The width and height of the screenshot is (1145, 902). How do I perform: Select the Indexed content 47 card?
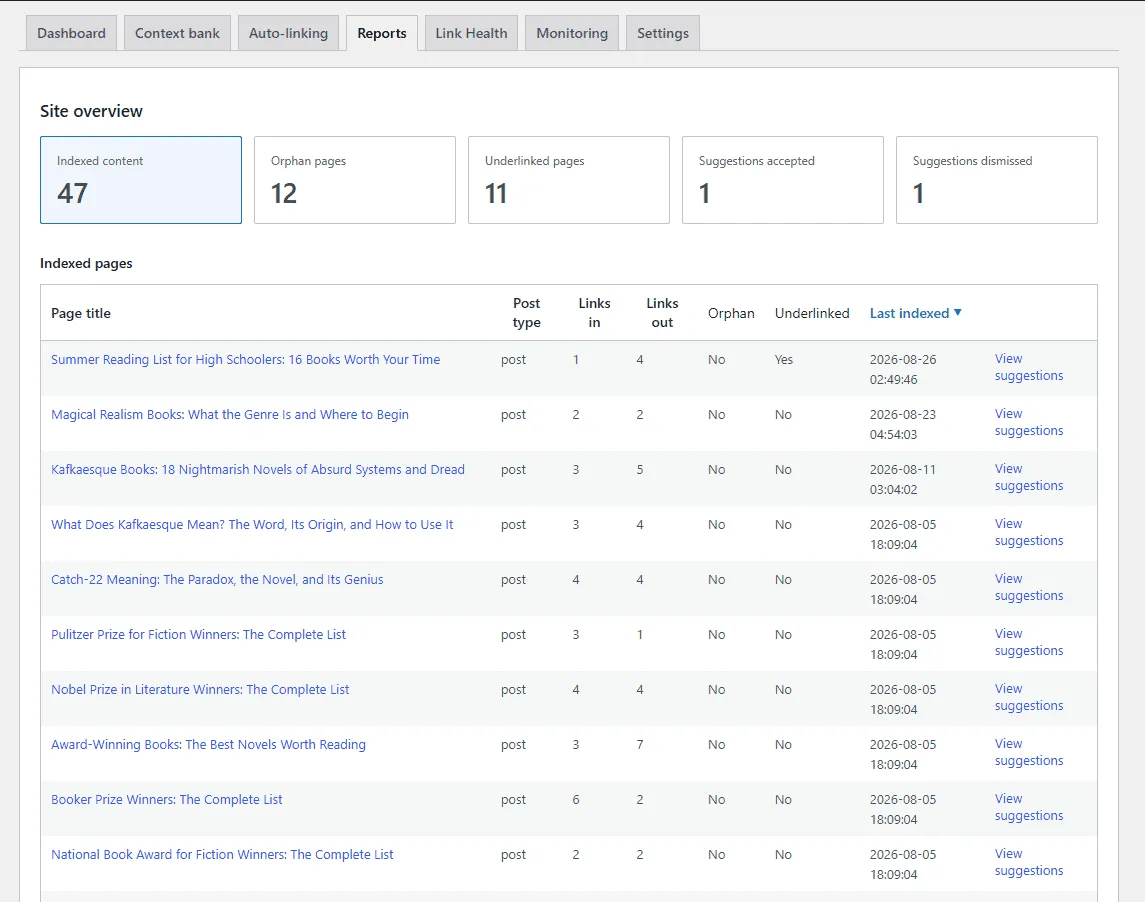click(141, 180)
